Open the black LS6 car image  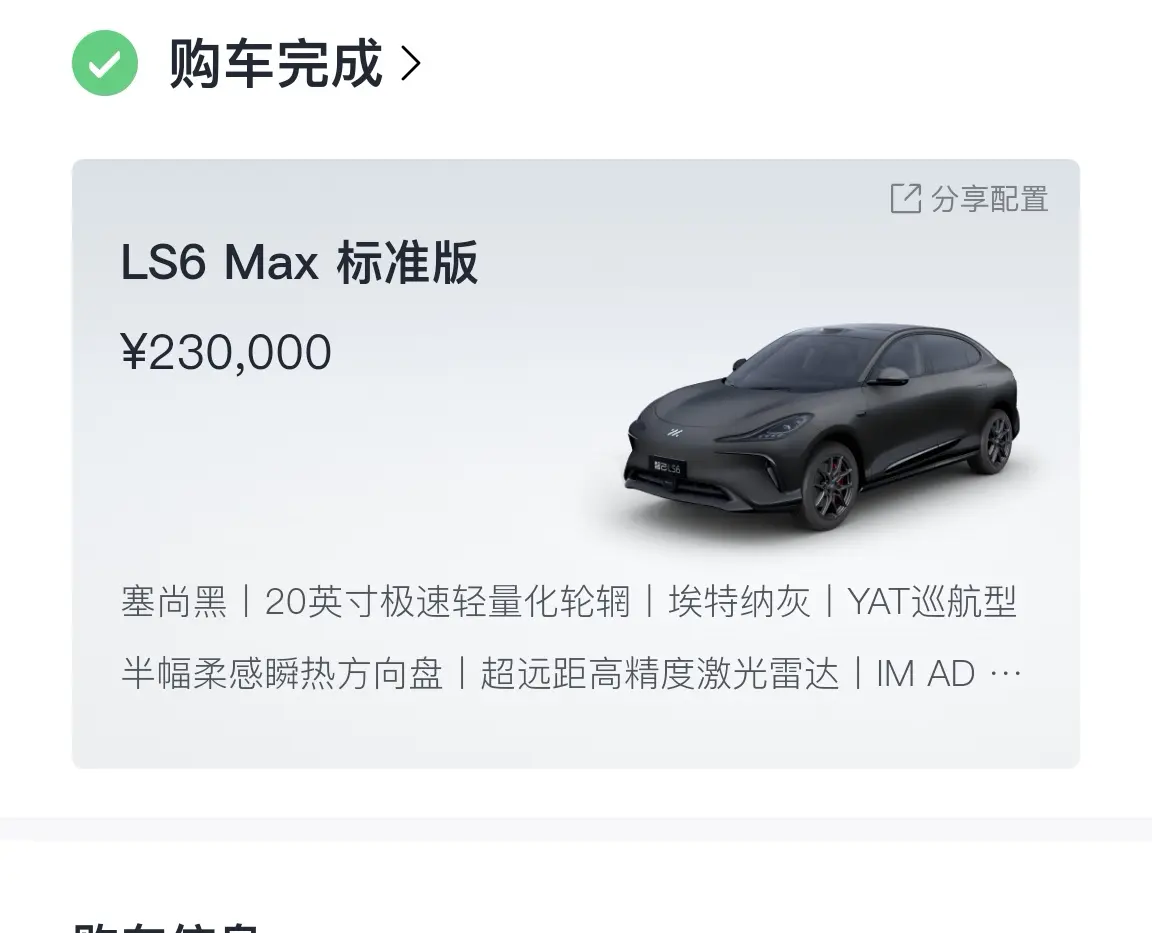(x=821, y=426)
